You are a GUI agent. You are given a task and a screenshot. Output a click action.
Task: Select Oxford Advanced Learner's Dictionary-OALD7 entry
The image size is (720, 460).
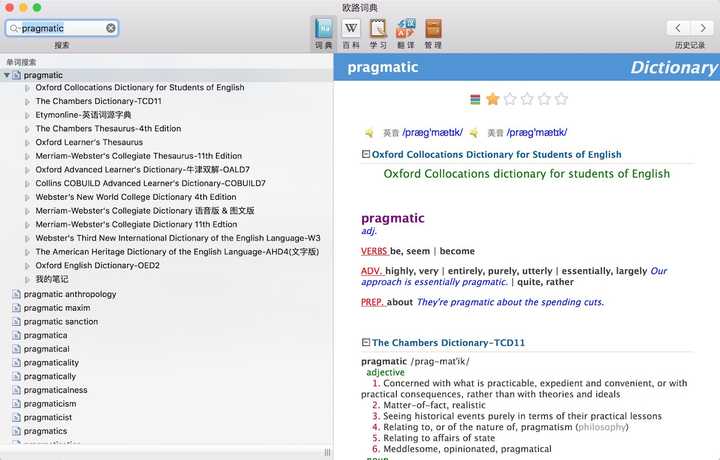pyautogui.click(x=142, y=169)
